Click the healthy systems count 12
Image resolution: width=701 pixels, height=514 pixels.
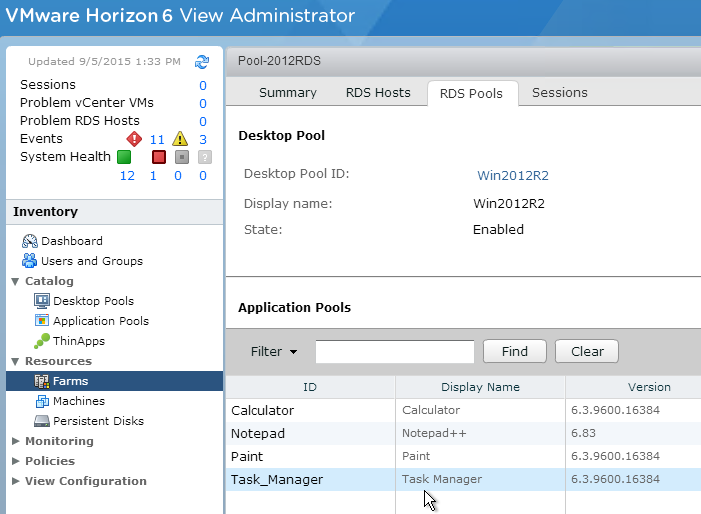point(127,176)
